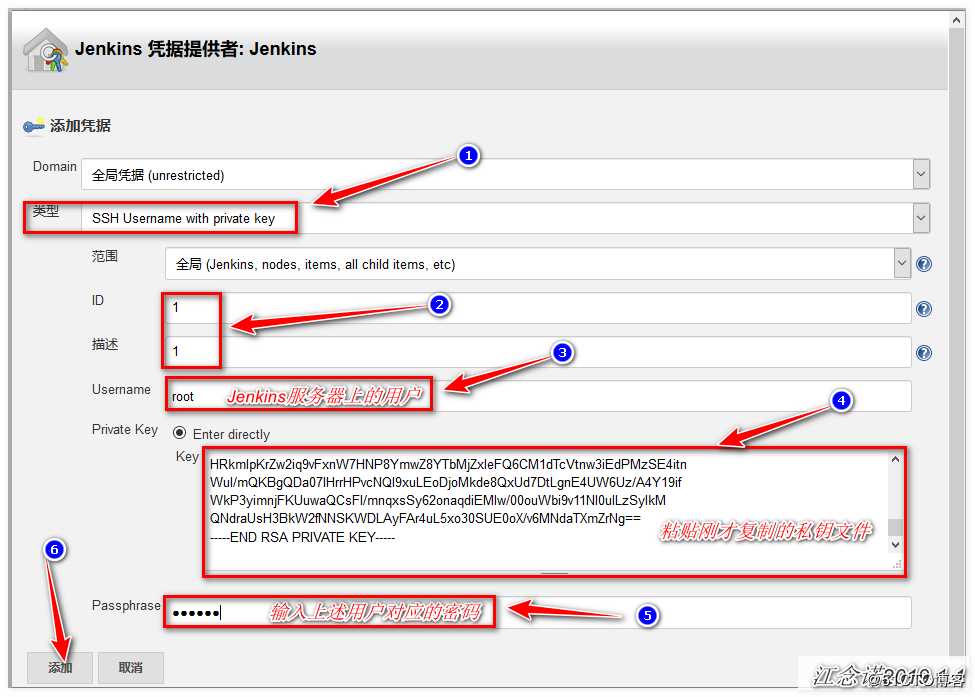The height and width of the screenshot is (697, 975).
Task: Click the 取消 cancel button
Action: [x=131, y=668]
